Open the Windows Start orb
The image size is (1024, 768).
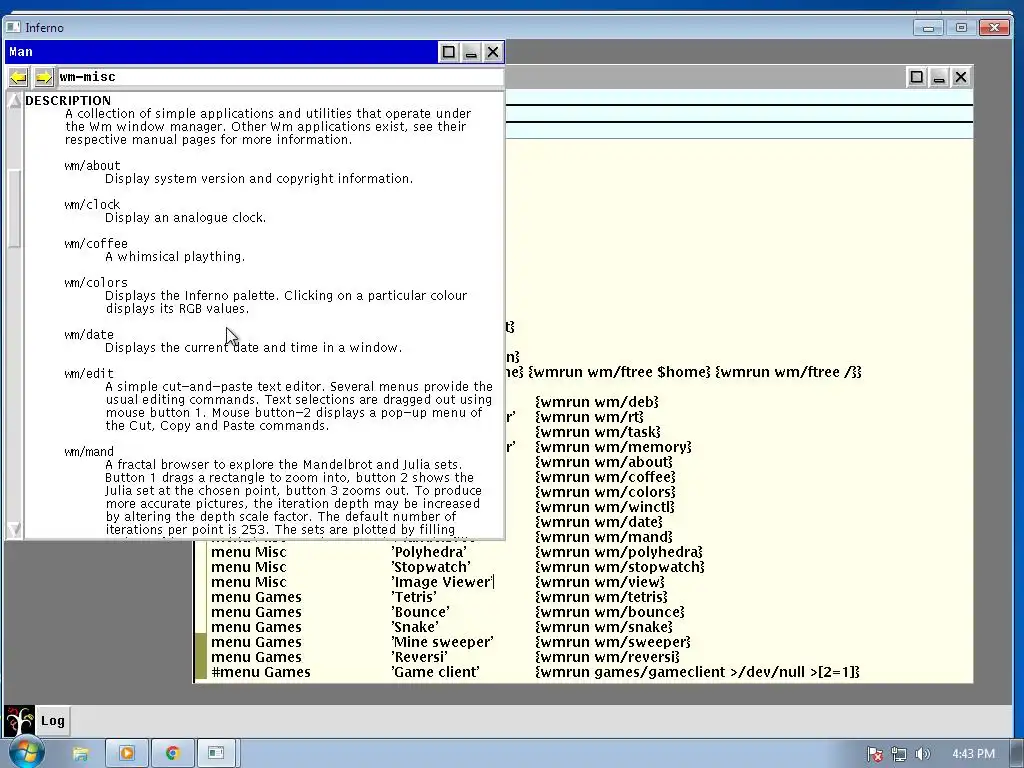pos(27,753)
